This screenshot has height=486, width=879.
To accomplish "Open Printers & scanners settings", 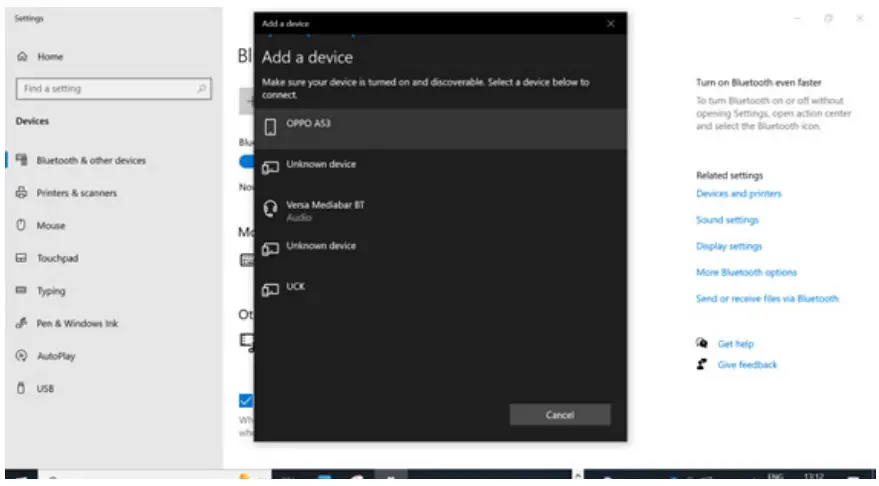I will click(x=77, y=193).
